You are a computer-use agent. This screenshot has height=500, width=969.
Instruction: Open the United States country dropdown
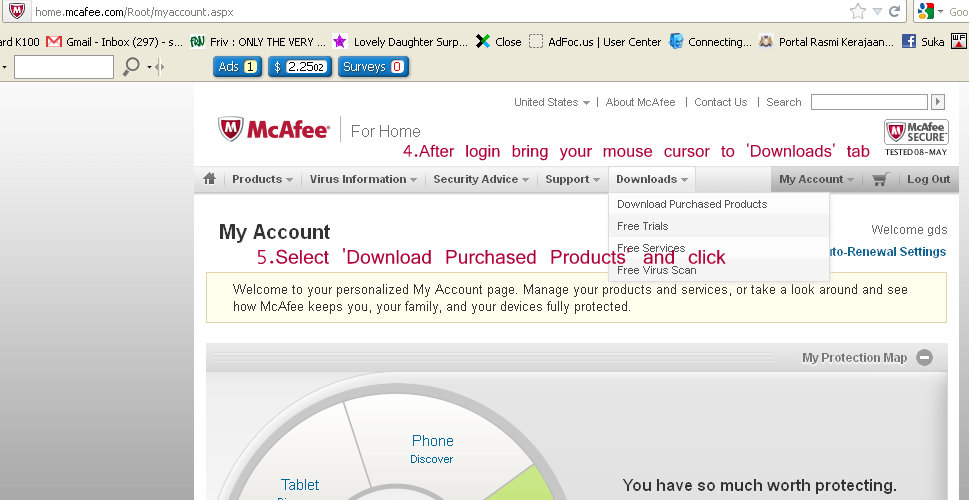click(552, 102)
